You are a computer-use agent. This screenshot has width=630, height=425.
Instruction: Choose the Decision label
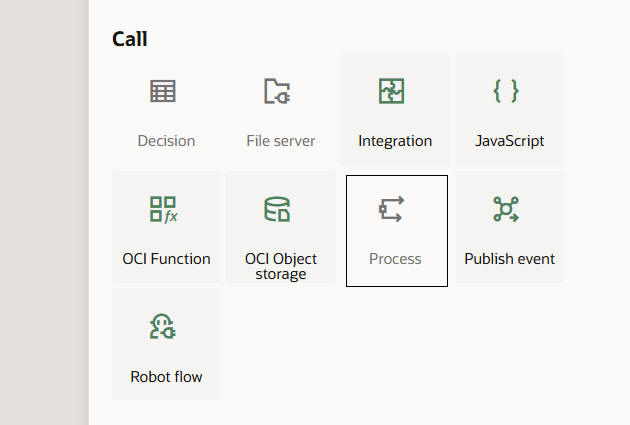click(x=166, y=141)
